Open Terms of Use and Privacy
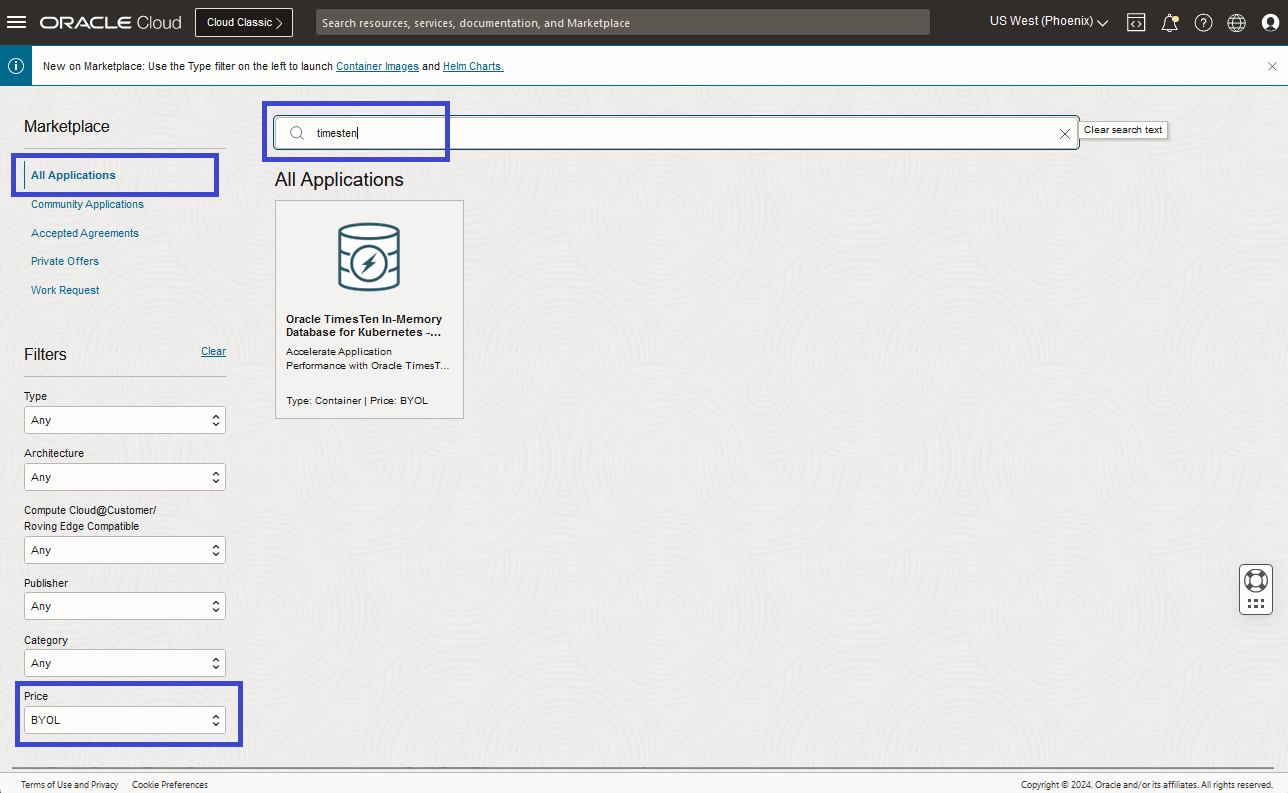1288x793 pixels. [69, 785]
